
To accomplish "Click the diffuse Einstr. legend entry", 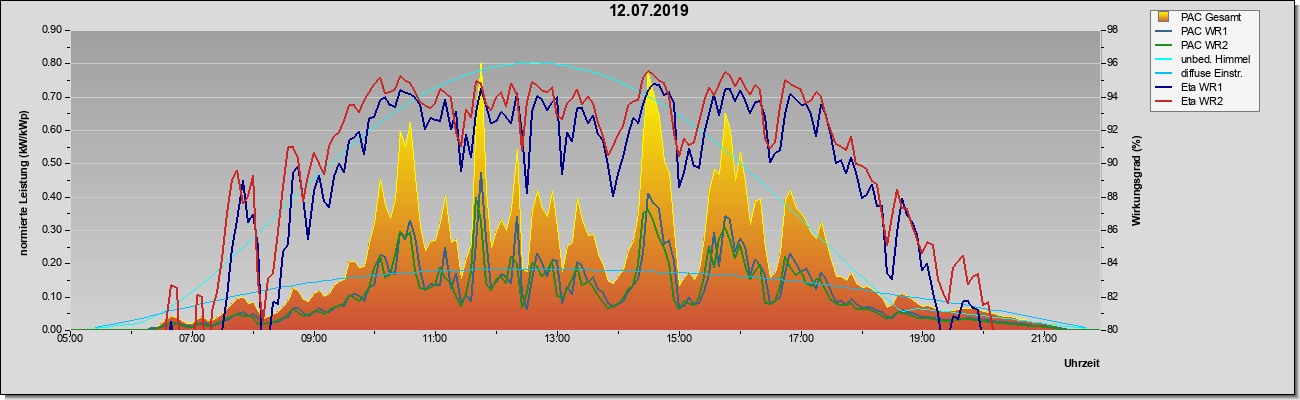I will coord(1203,73).
